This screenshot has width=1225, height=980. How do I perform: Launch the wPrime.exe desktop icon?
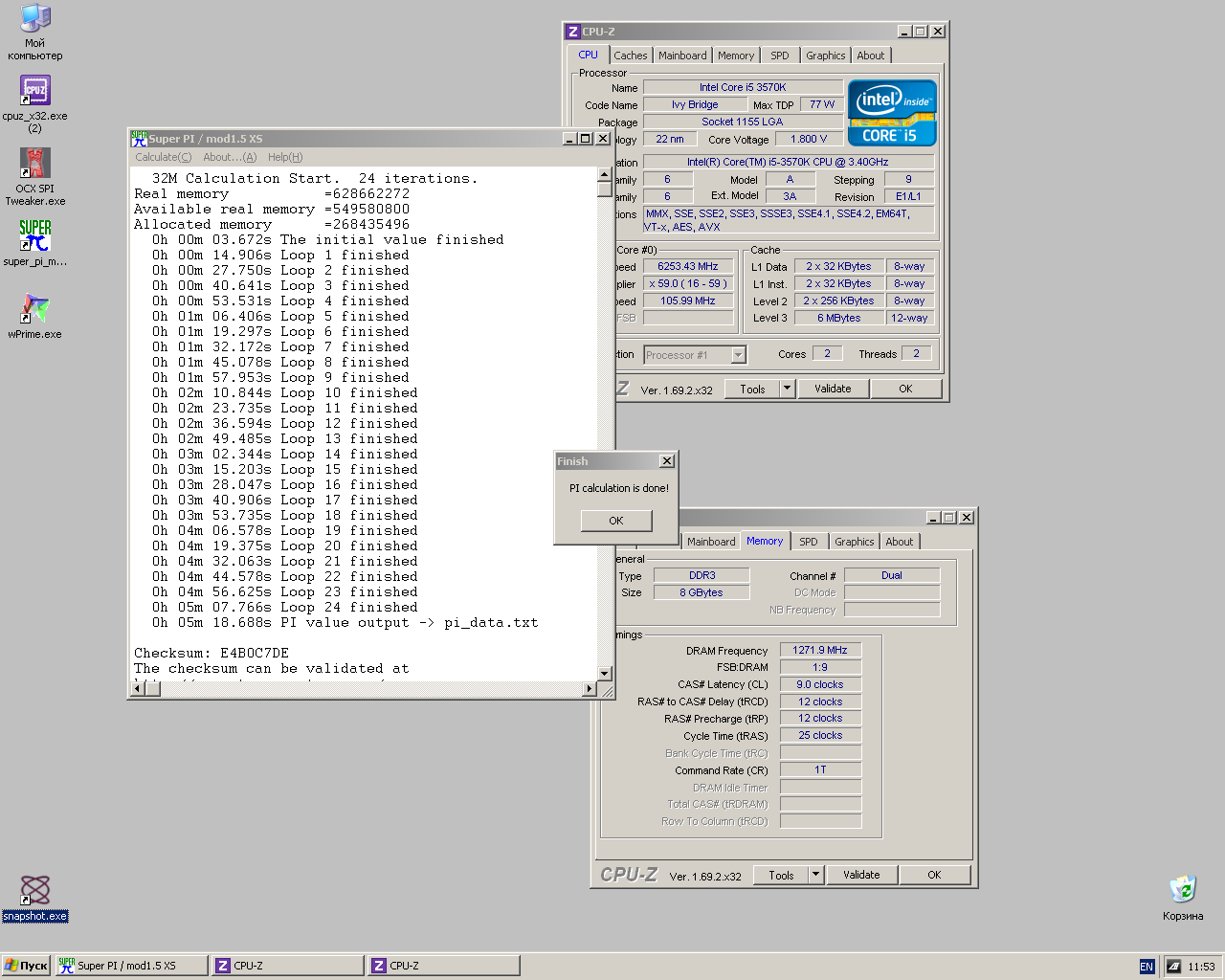pyautogui.click(x=35, y=316)
